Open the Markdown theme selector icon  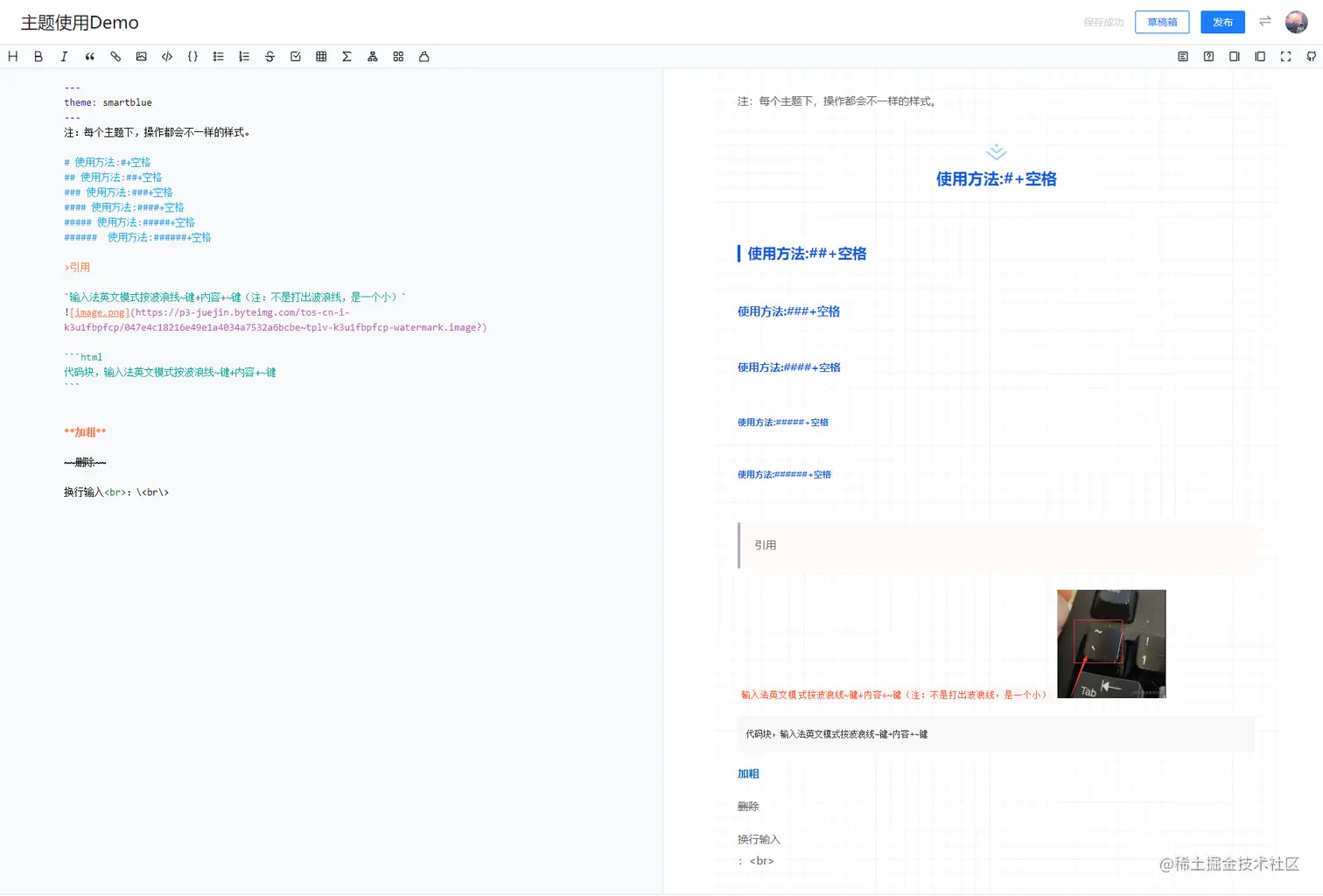(398, 56)
